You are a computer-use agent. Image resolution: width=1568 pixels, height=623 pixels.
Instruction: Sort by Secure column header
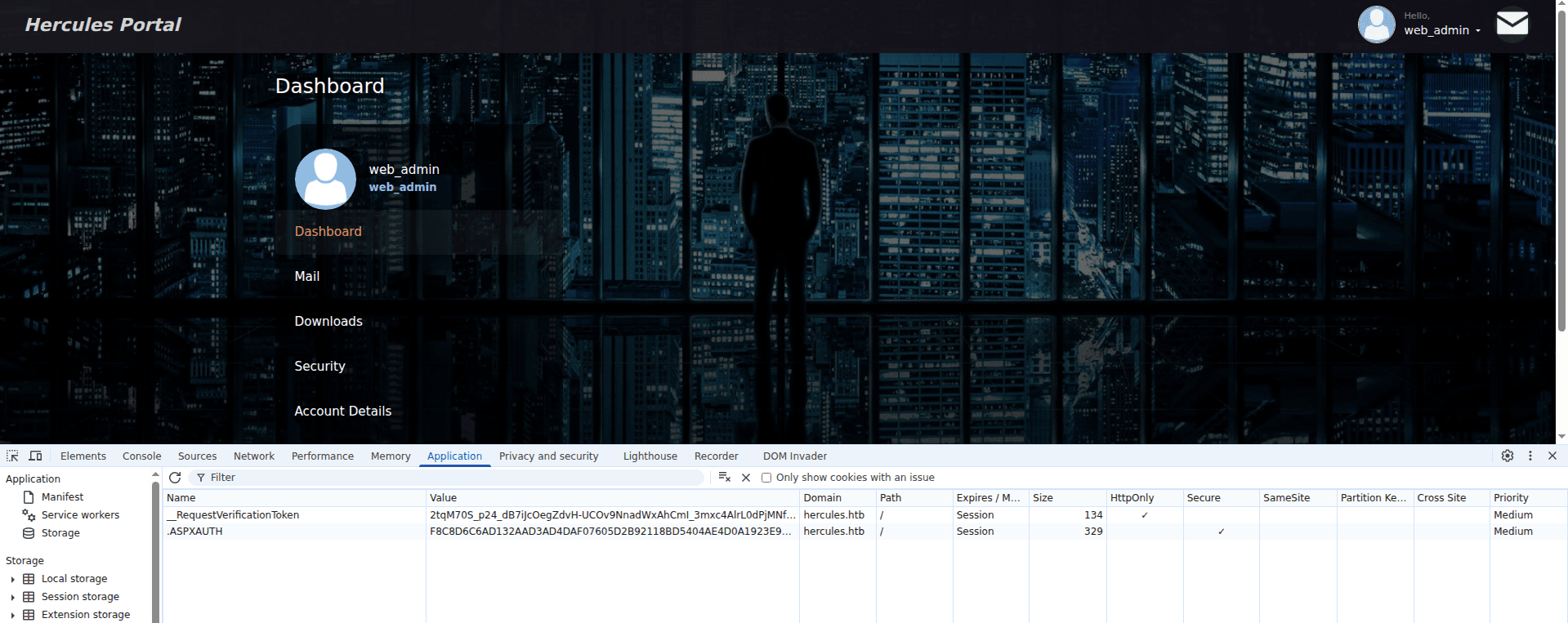(1221, 498)
